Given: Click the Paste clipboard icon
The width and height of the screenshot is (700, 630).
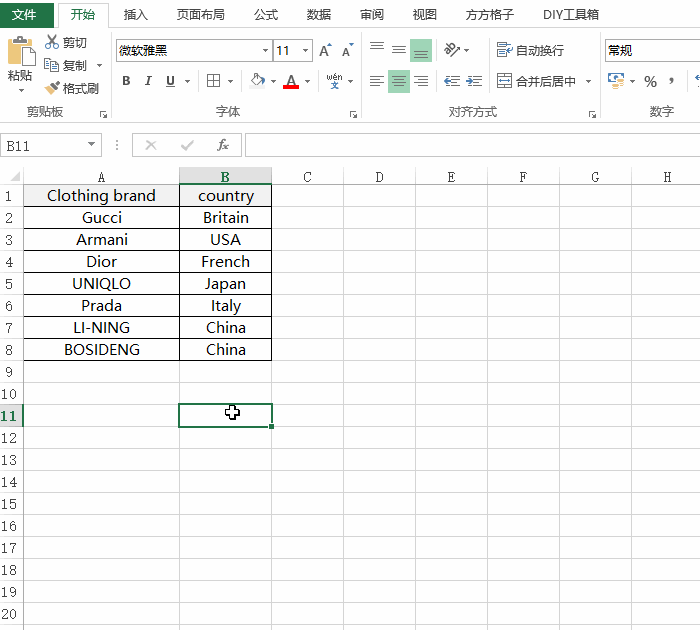Looking at the screenshot, I should (x=21, y=50).
